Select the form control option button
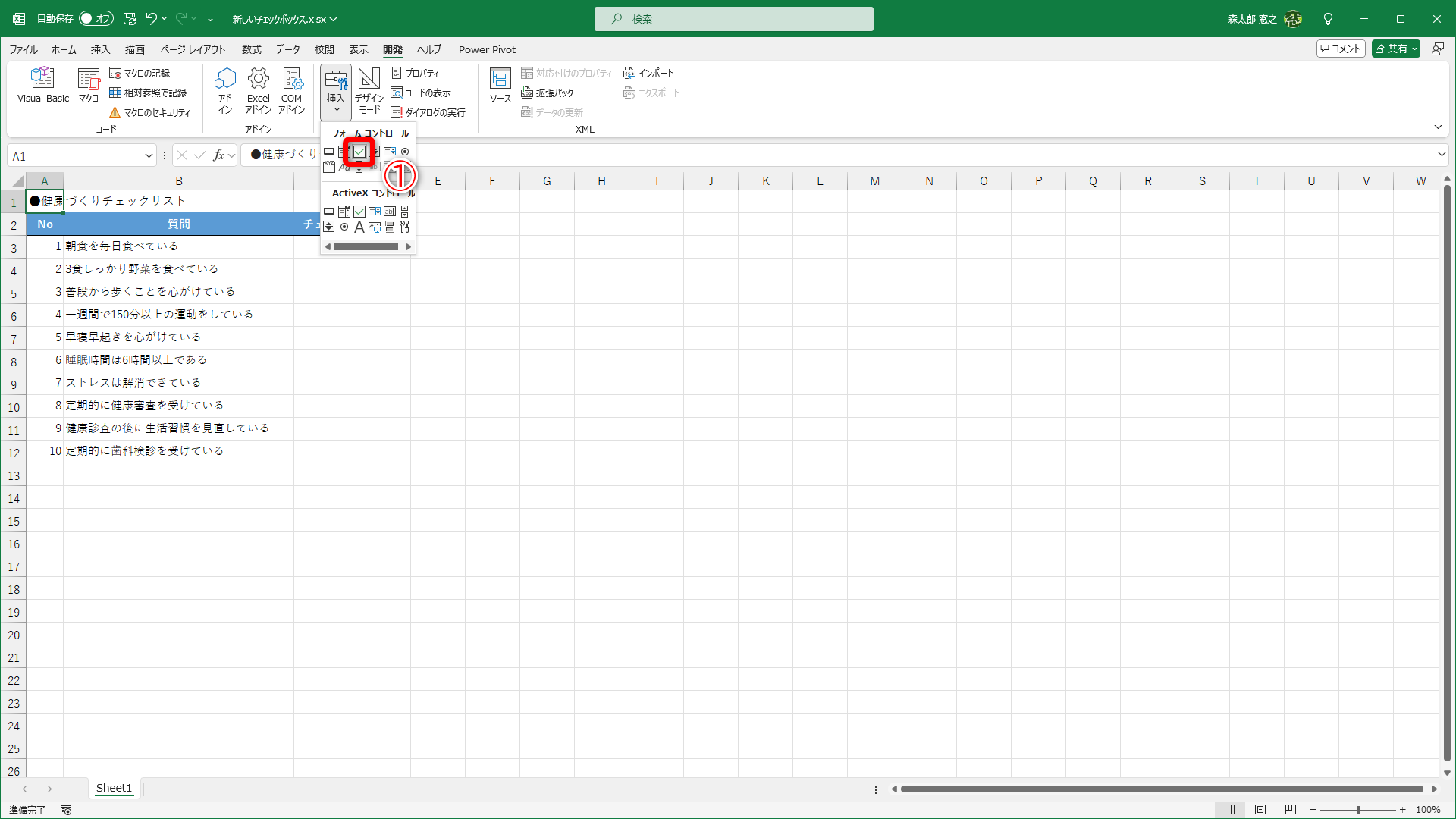 click(x=405, y=152)
